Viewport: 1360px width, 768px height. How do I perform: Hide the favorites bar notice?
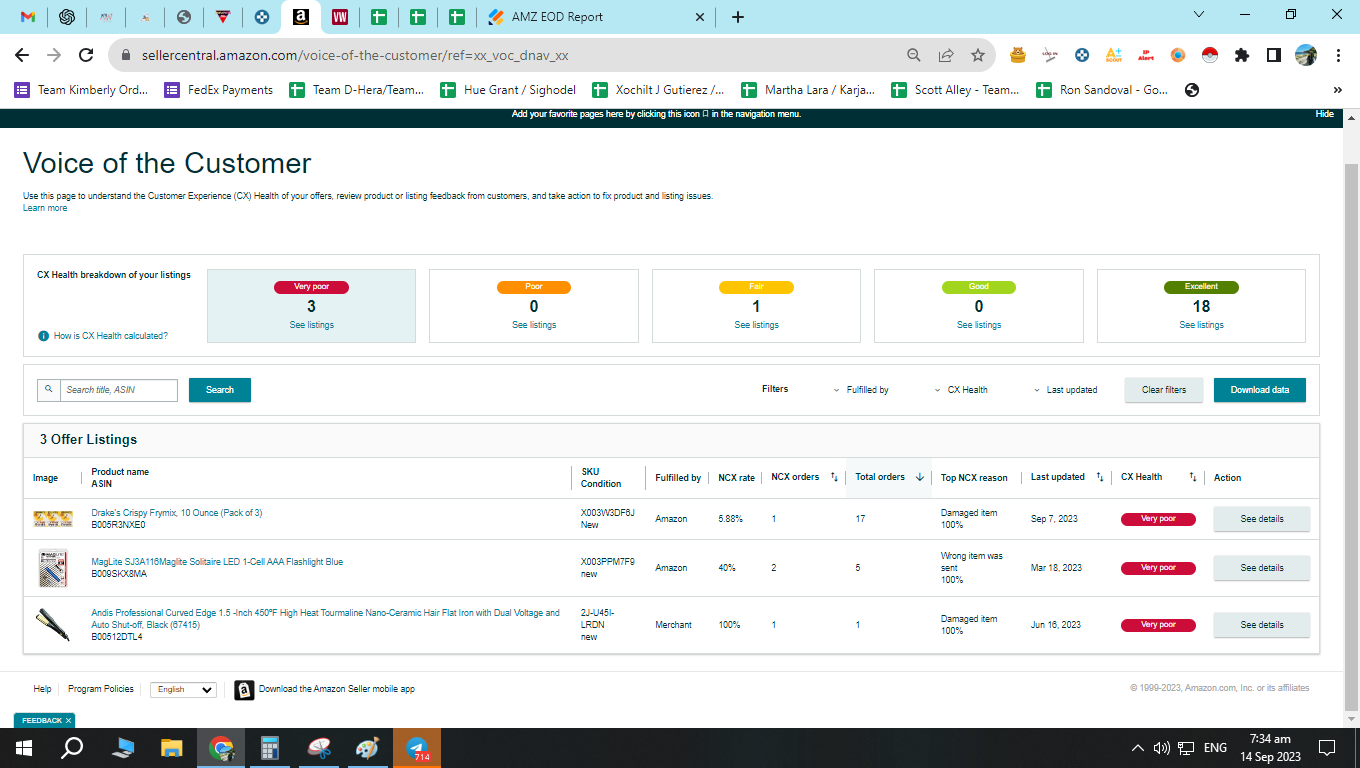(x=1324, y=114)
